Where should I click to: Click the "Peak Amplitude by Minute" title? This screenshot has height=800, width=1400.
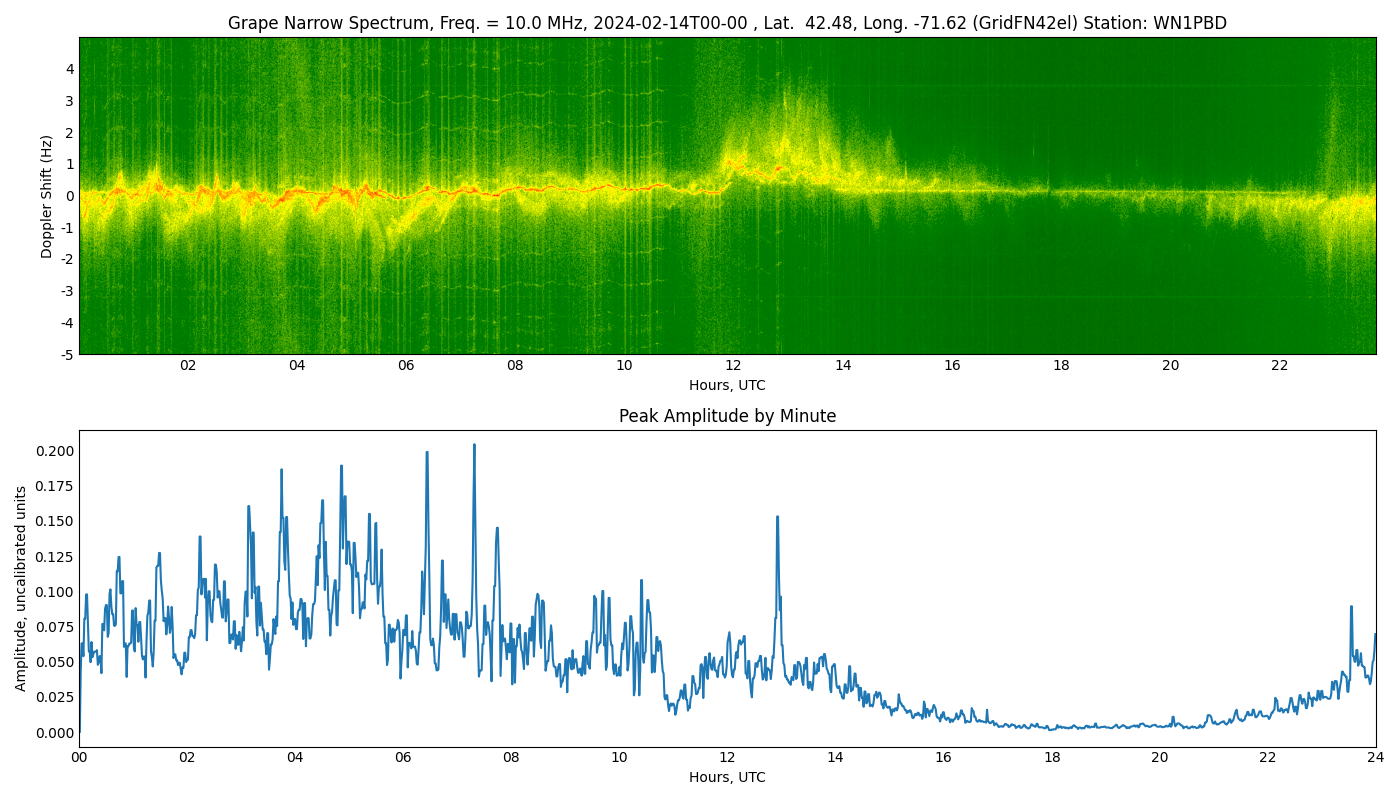[727, 416]
